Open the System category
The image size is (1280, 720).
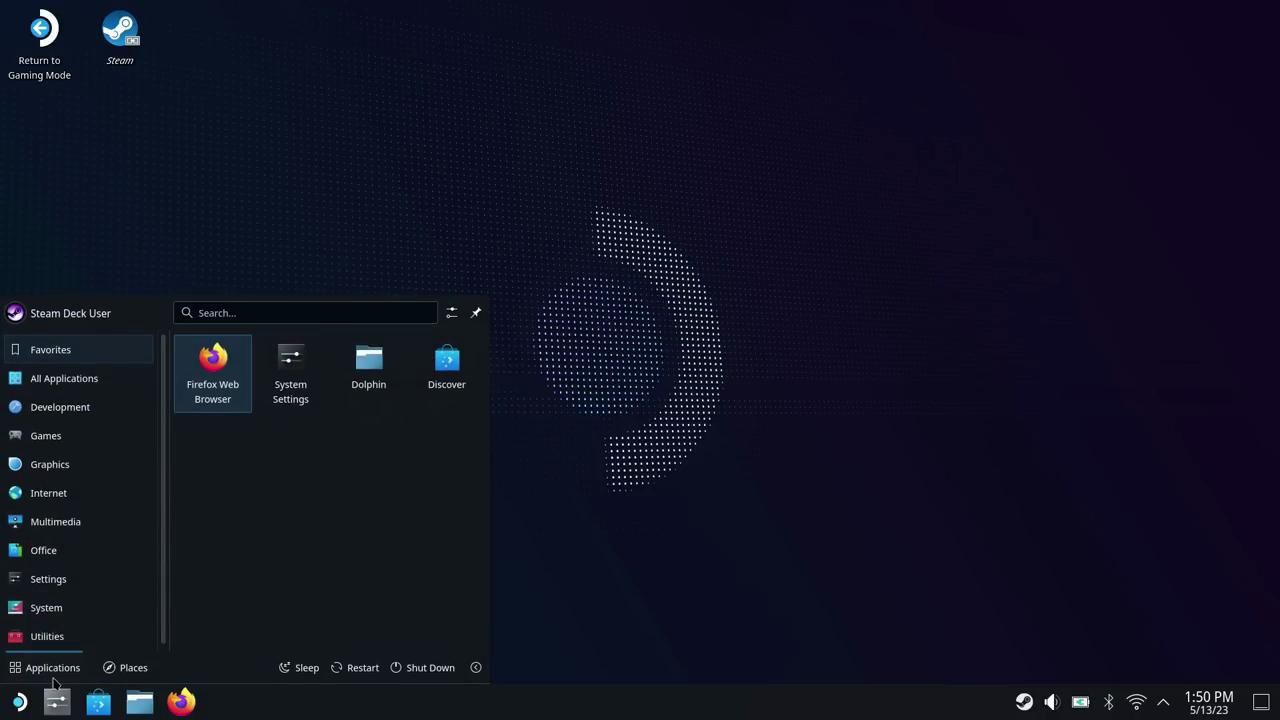(x=80, y=608)
